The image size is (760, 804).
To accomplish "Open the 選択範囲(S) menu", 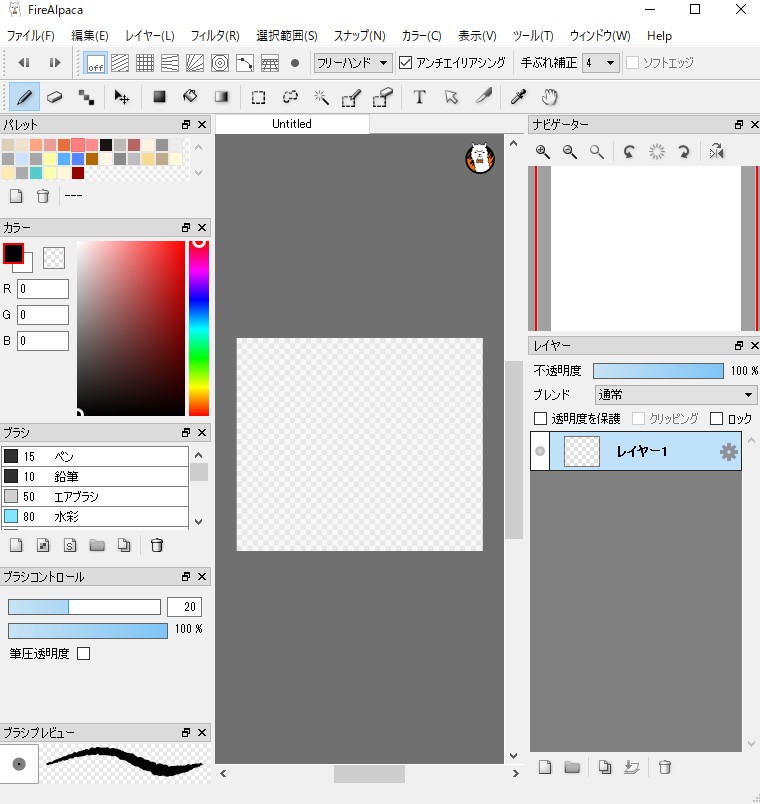I will [x=287, y=36].
